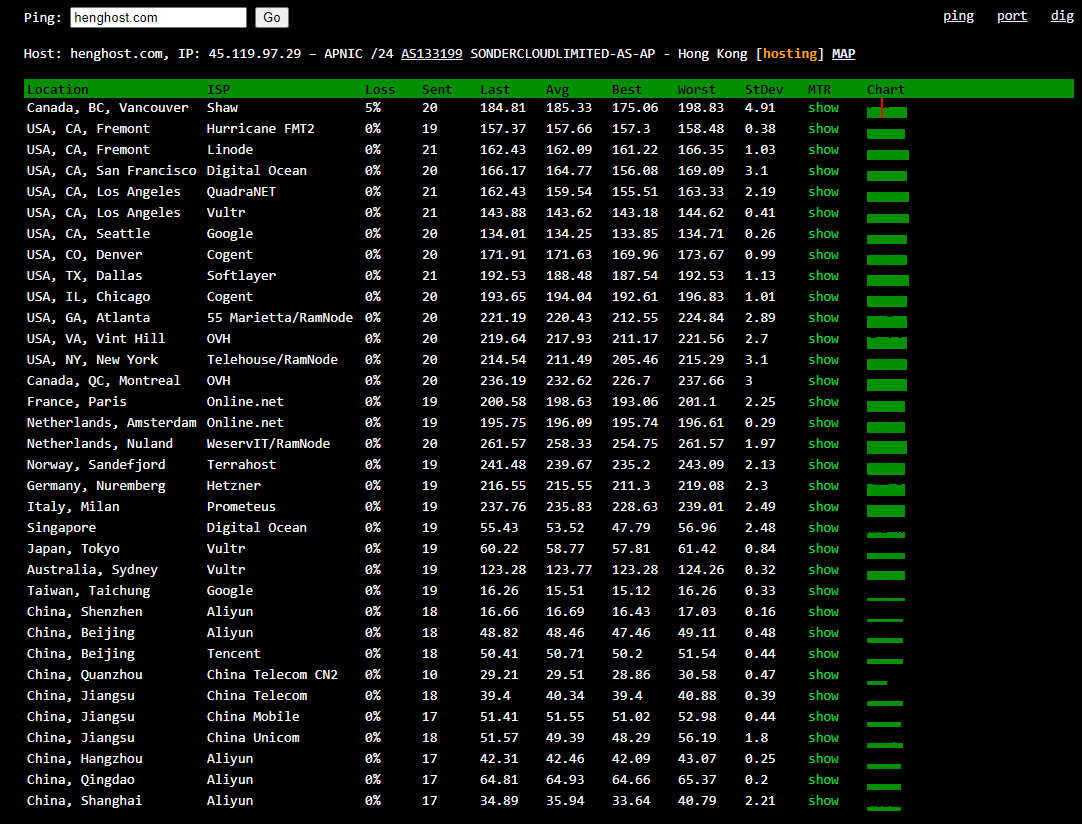Click the Go button
The width and height of the screenshot is (1082, 824).
click(272, 17)
